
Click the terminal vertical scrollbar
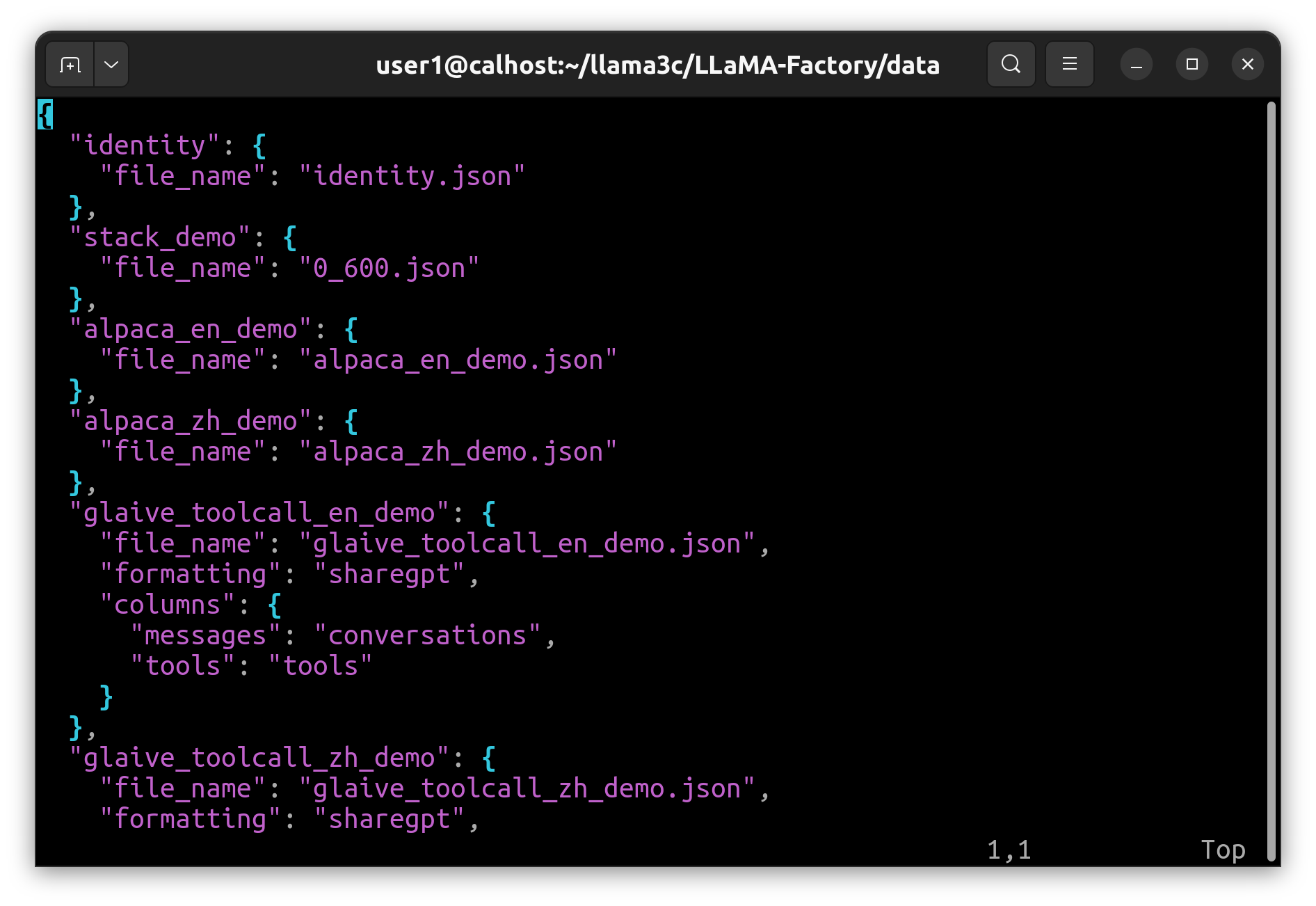(1271, 480)
